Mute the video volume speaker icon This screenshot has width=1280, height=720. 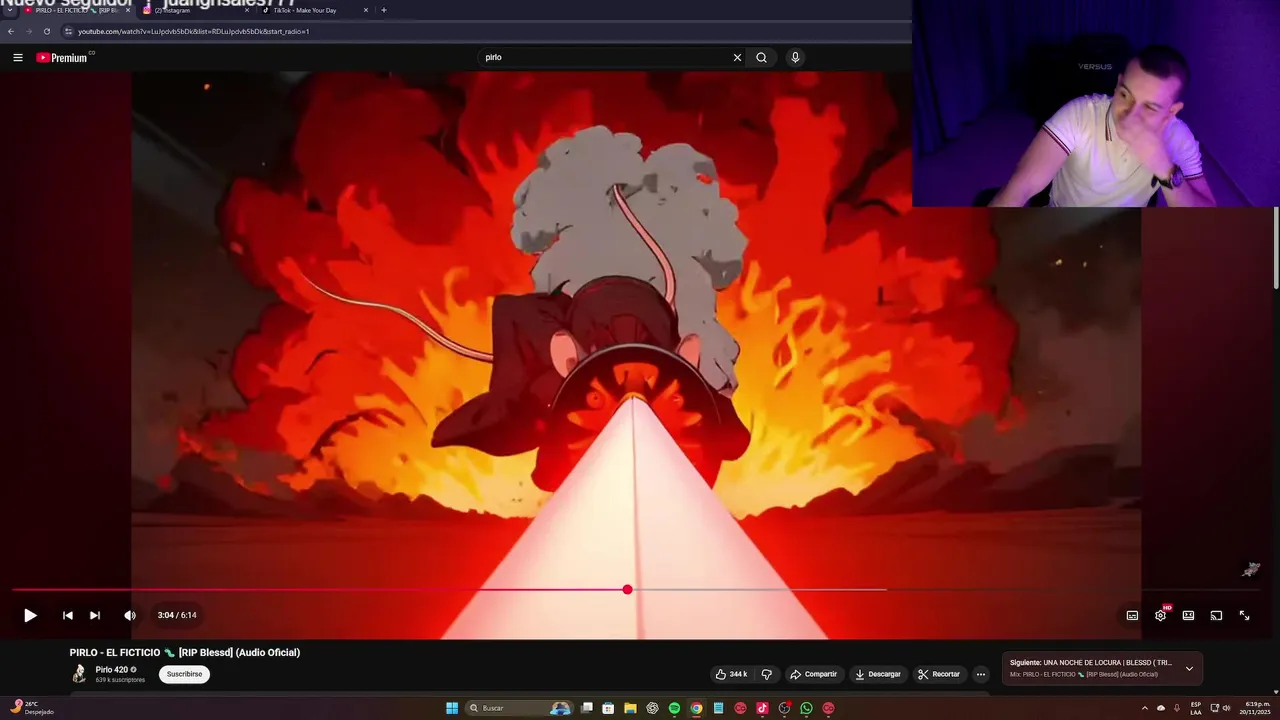coord(130,615)
